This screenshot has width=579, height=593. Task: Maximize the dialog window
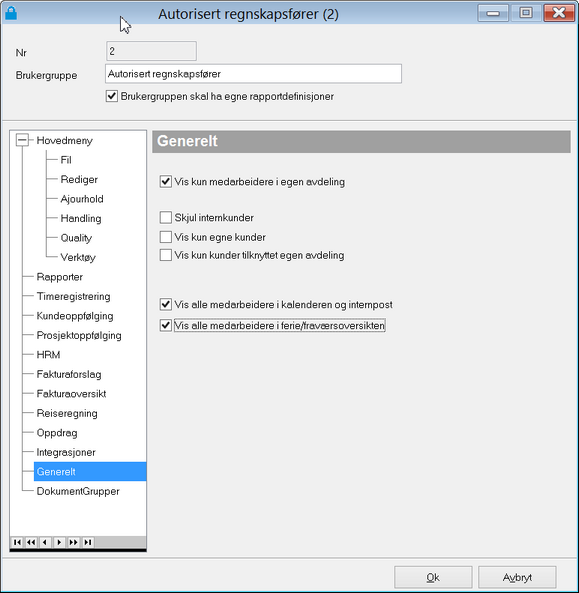pyautogui.click(x=526, y=13)
